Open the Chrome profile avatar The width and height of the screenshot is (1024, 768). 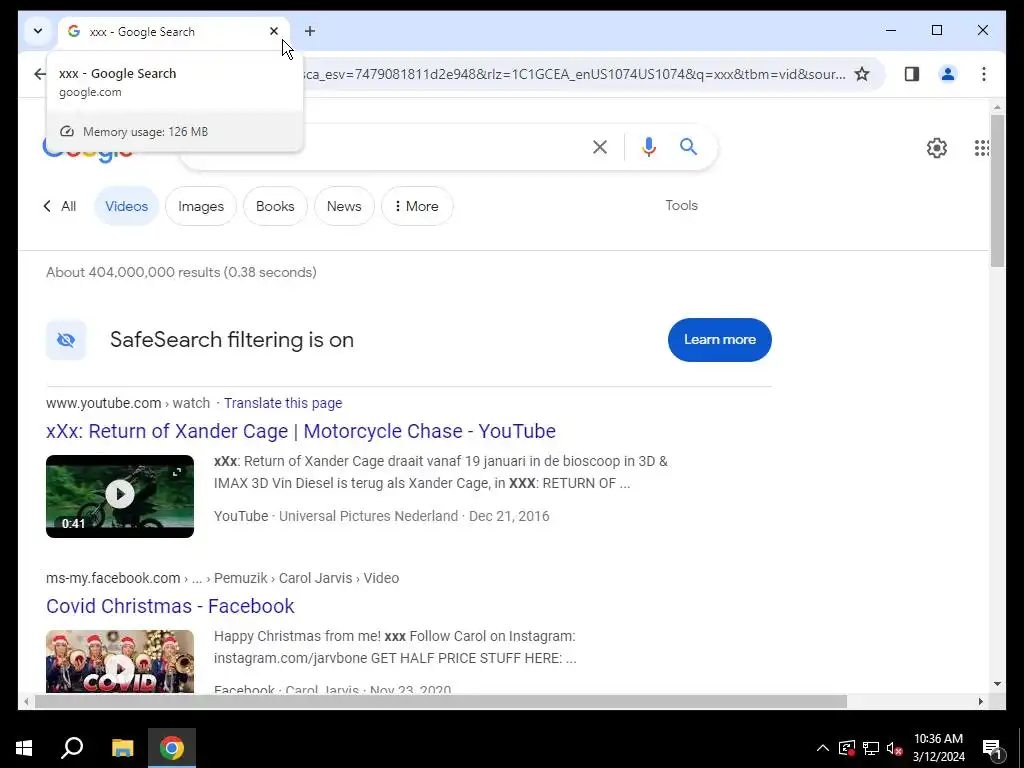948,74
